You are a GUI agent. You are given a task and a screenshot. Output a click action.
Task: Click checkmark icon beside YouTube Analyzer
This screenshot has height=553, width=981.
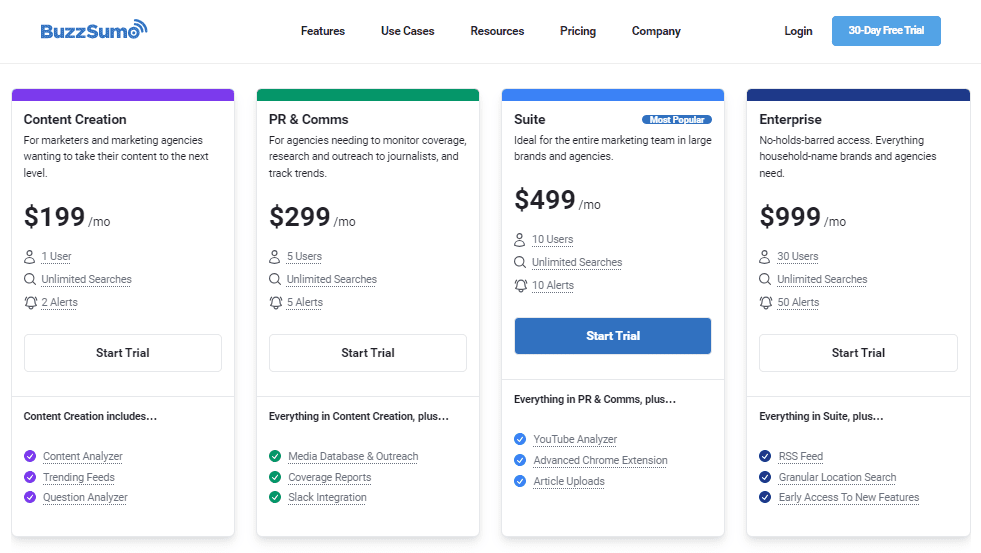520,439
